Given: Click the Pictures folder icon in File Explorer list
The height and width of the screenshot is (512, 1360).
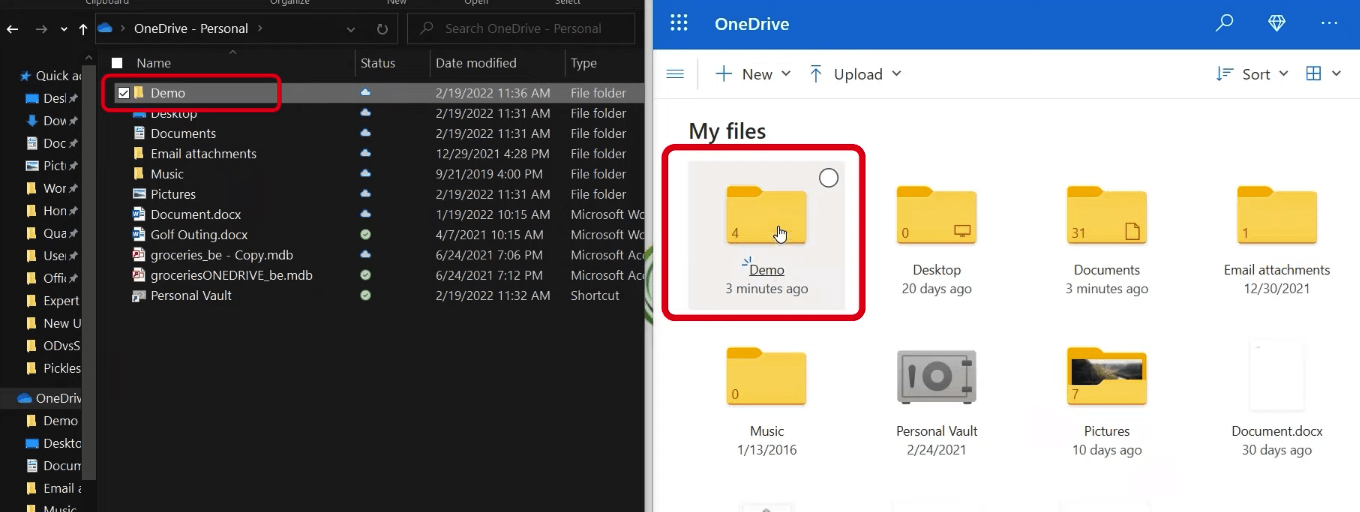Looking at the screenshot, I should (140, 194).
